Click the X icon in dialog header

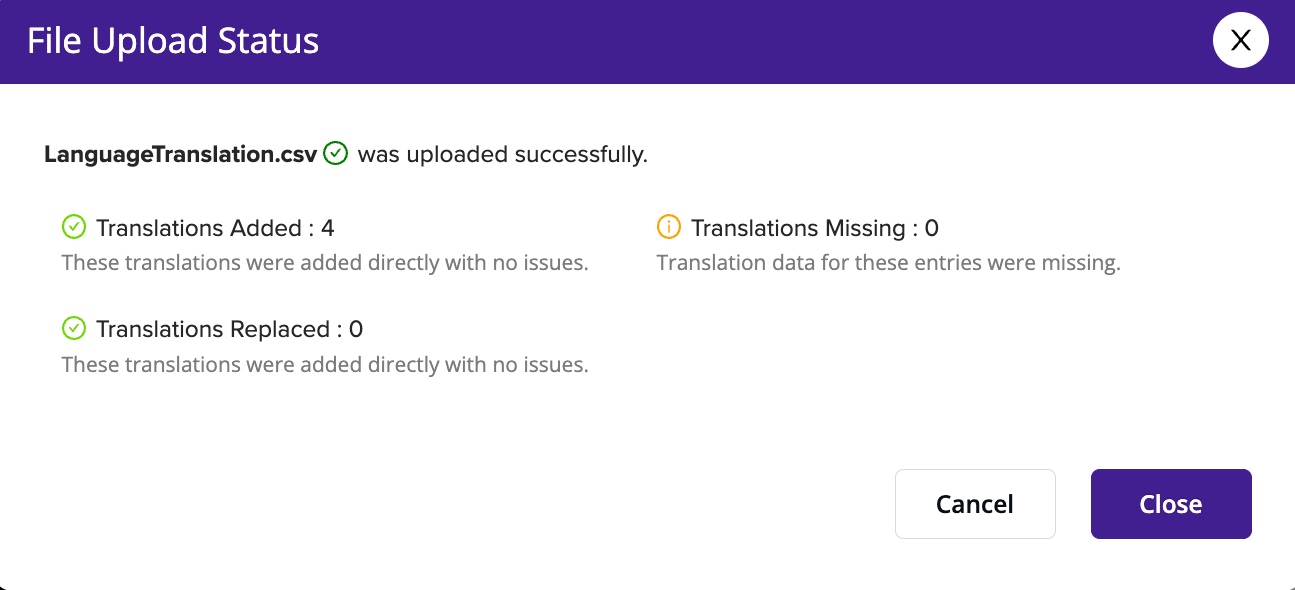1240,40
